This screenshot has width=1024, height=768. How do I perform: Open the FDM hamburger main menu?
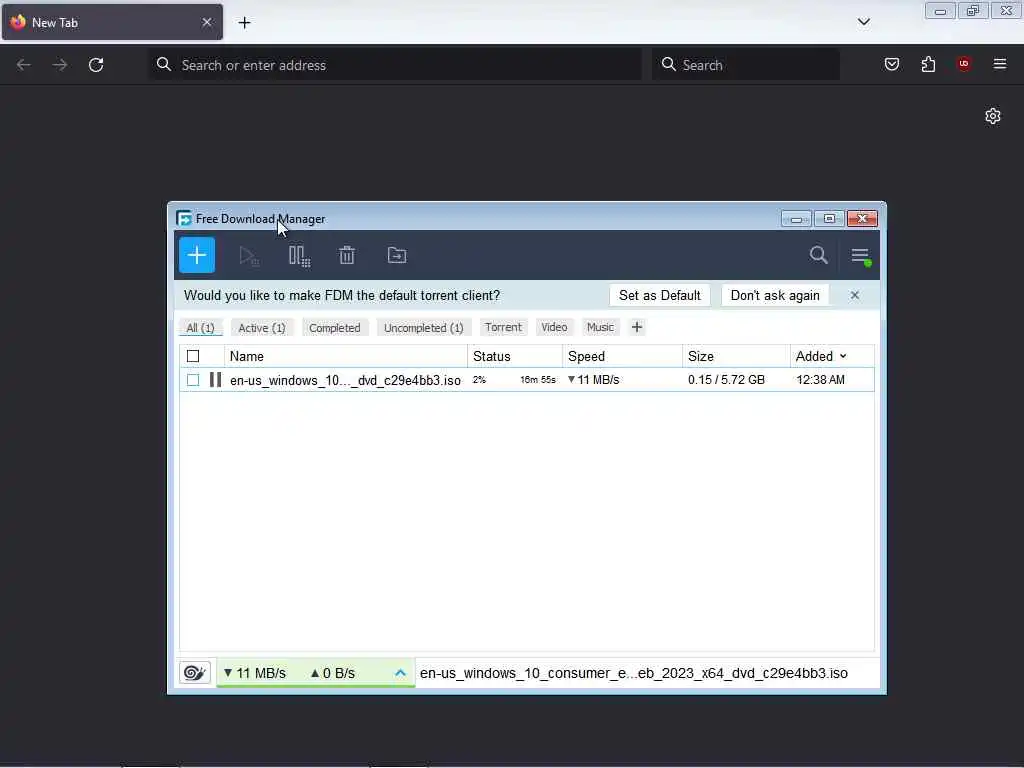pos(860,256)
